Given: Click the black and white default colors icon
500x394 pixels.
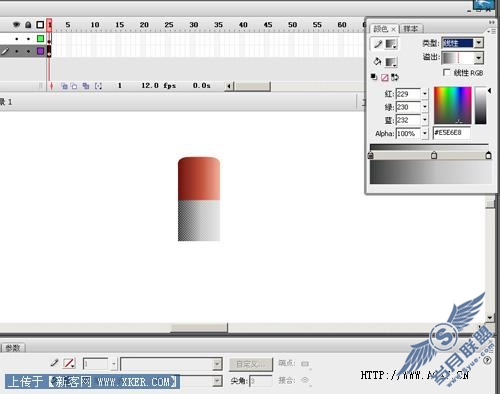Looking at the screenshot, I should click(374, 77).
